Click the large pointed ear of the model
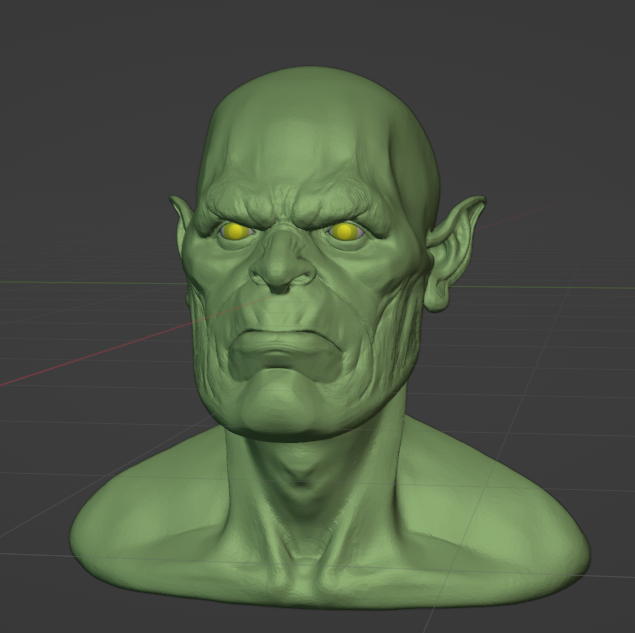The width and height of the screenshot is (635, 633). point(457,253)
